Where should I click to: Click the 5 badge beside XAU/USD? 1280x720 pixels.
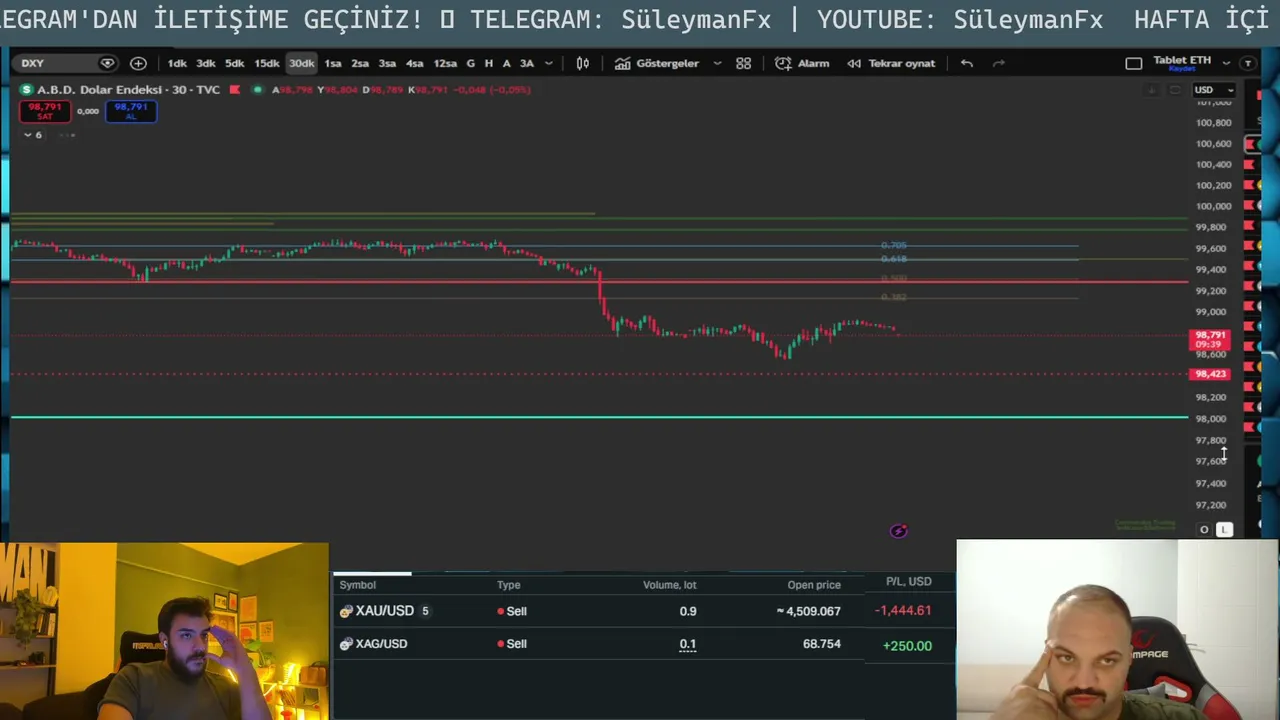coord(425,611)
